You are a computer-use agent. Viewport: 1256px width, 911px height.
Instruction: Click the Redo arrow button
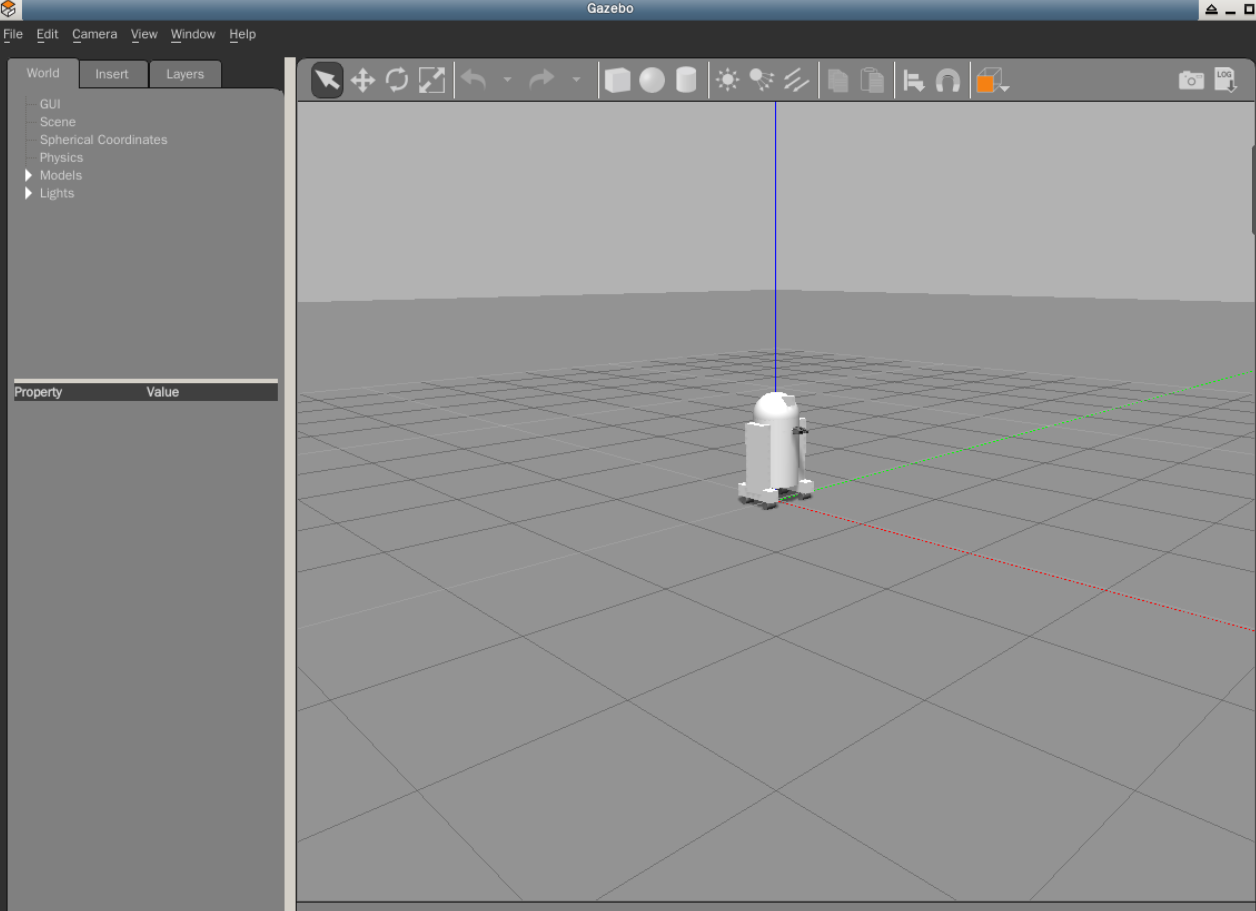542,80
